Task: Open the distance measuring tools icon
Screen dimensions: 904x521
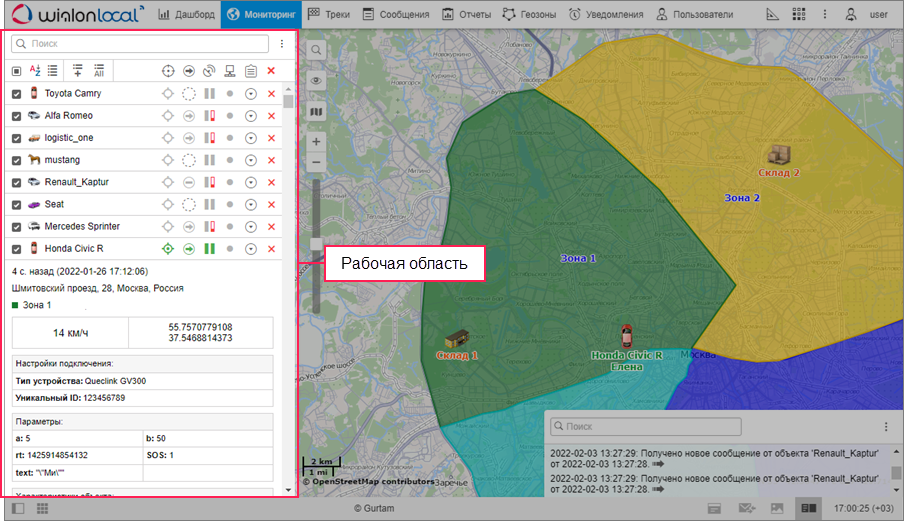Action: (x=772, y=14)
